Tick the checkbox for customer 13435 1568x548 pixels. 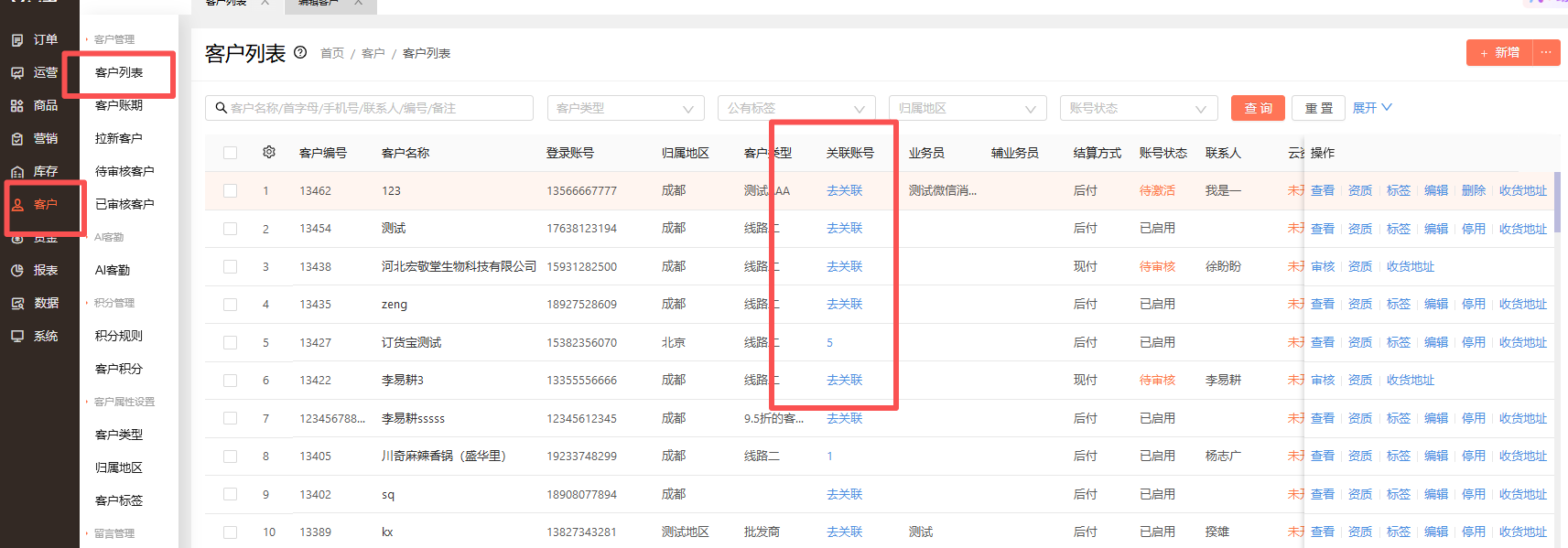[230, 304]
